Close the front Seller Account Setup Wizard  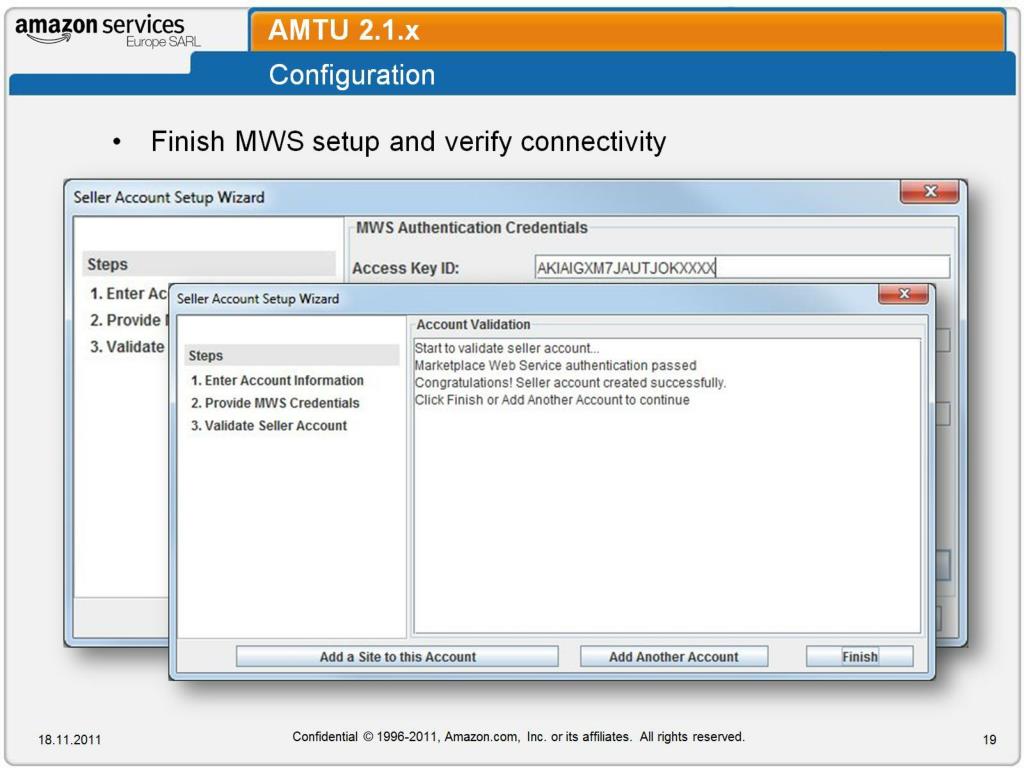pos(903,294)
